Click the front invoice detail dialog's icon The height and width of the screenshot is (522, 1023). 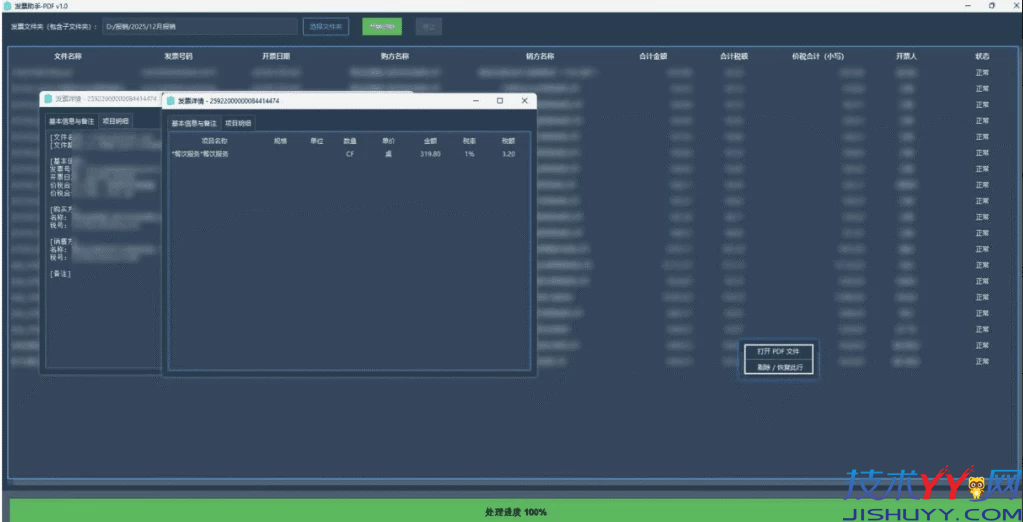171,101
